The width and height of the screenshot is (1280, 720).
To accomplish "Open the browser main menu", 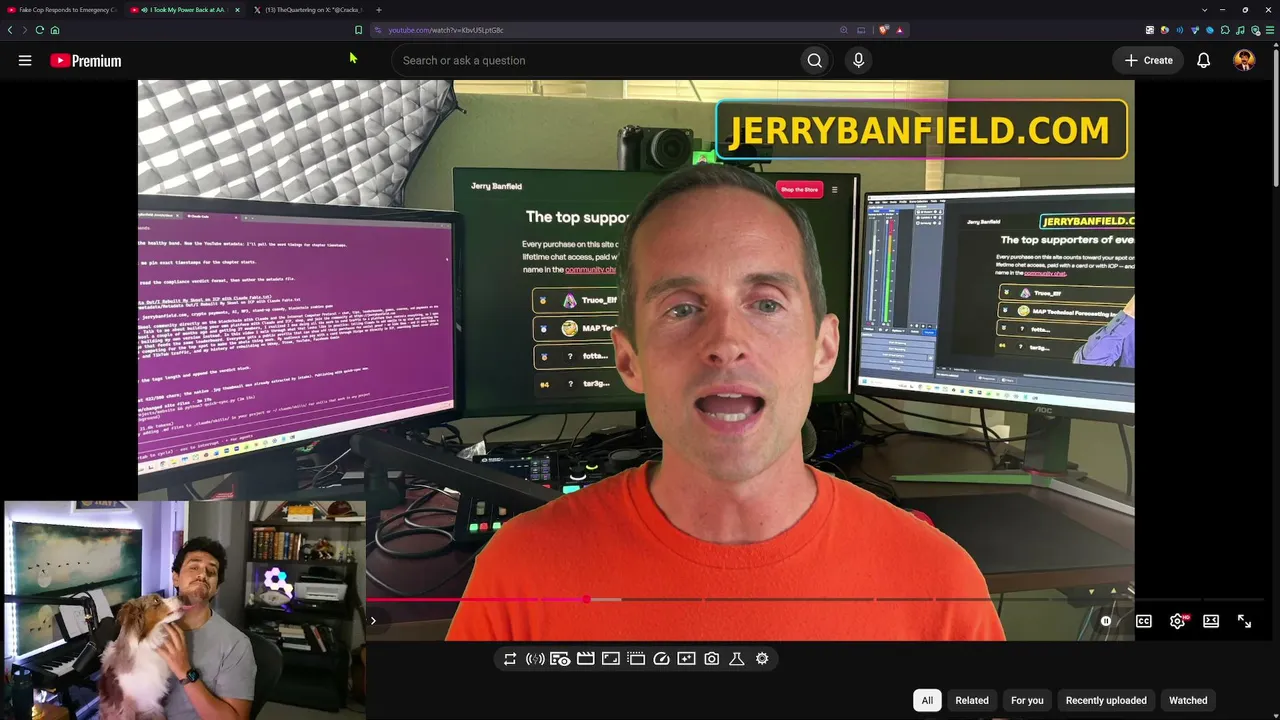I will (1270, 30).
